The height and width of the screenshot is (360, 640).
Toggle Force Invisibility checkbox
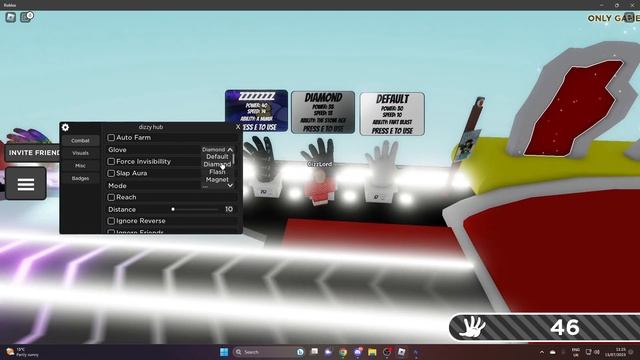[x=111, y=162]
